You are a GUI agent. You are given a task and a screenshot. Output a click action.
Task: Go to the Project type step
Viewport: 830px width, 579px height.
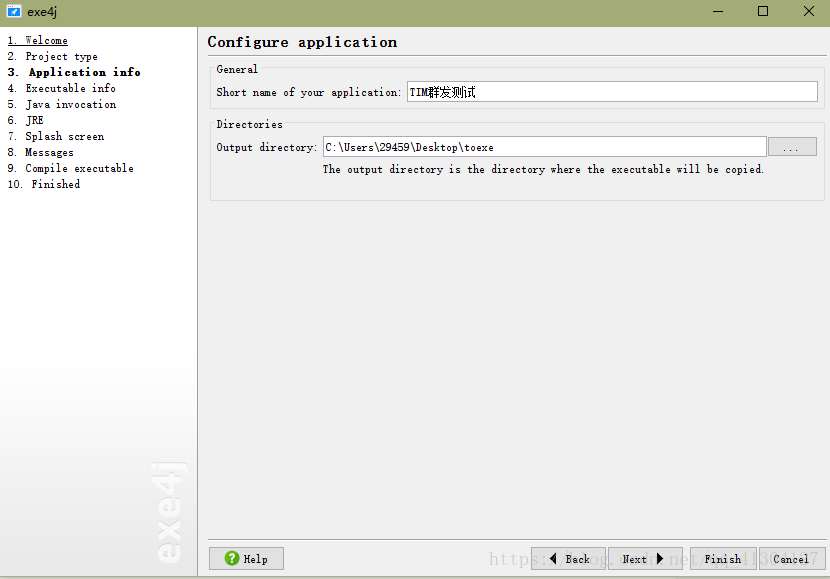pyautogui.click(x=52, y=56)
